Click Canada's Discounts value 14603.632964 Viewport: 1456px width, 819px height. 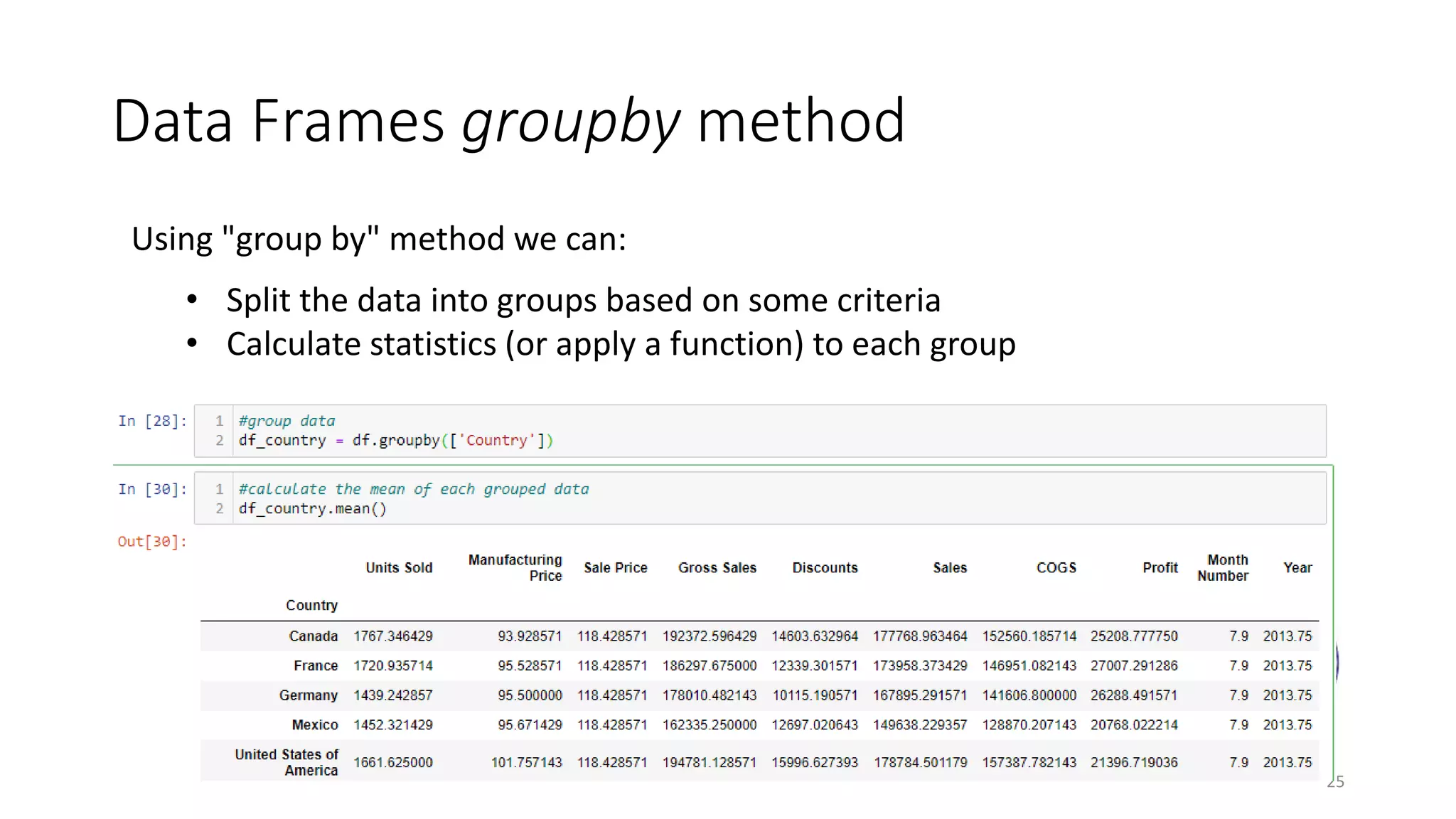tap(815, 636)
